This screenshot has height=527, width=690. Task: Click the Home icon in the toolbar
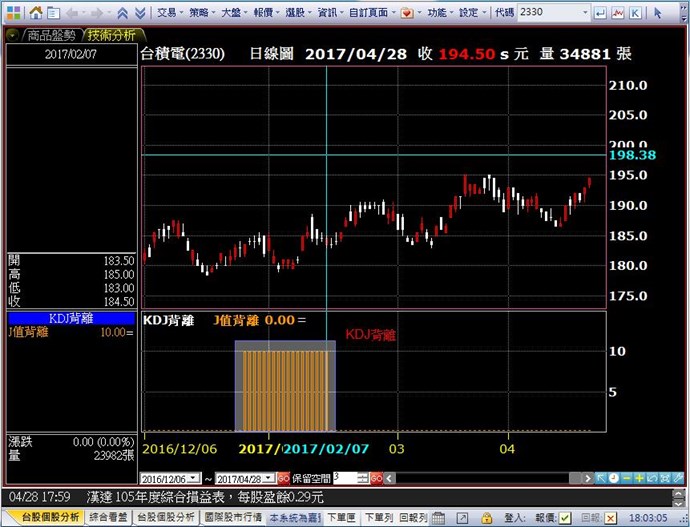(x=35, y=13)
